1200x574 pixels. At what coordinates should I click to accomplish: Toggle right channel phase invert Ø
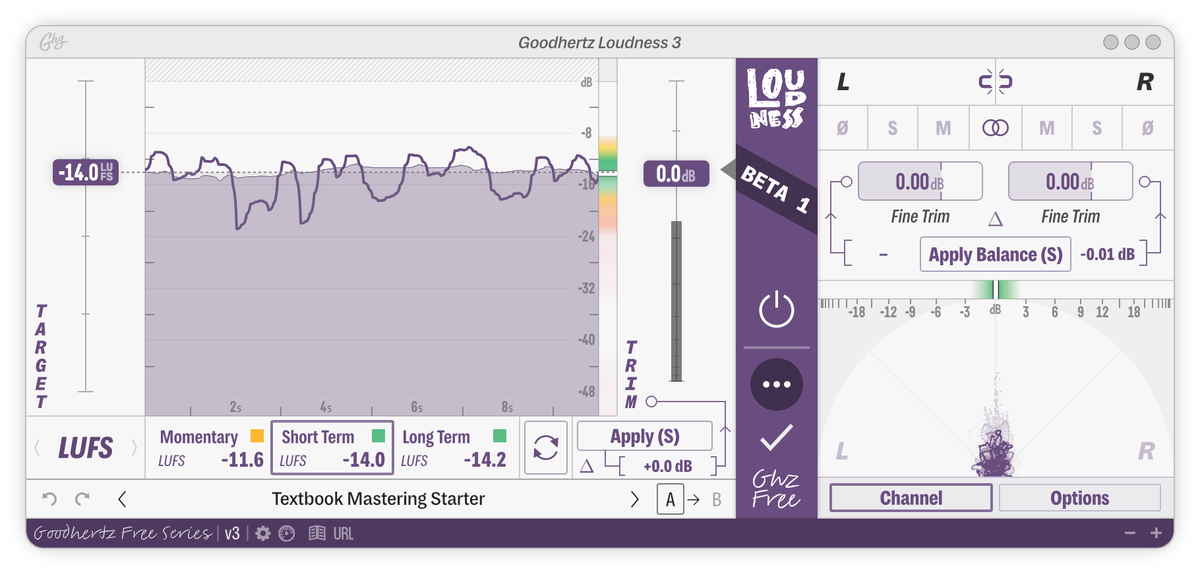1147,128
